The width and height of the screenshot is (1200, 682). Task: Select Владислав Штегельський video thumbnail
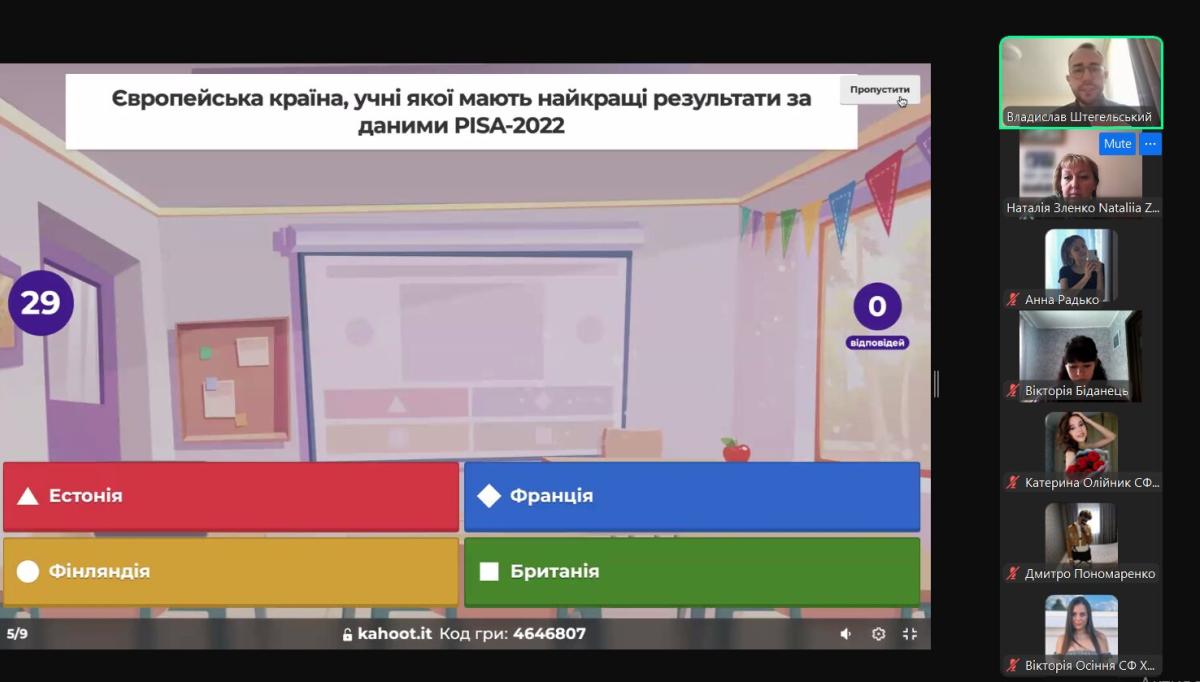(1081, 82)
